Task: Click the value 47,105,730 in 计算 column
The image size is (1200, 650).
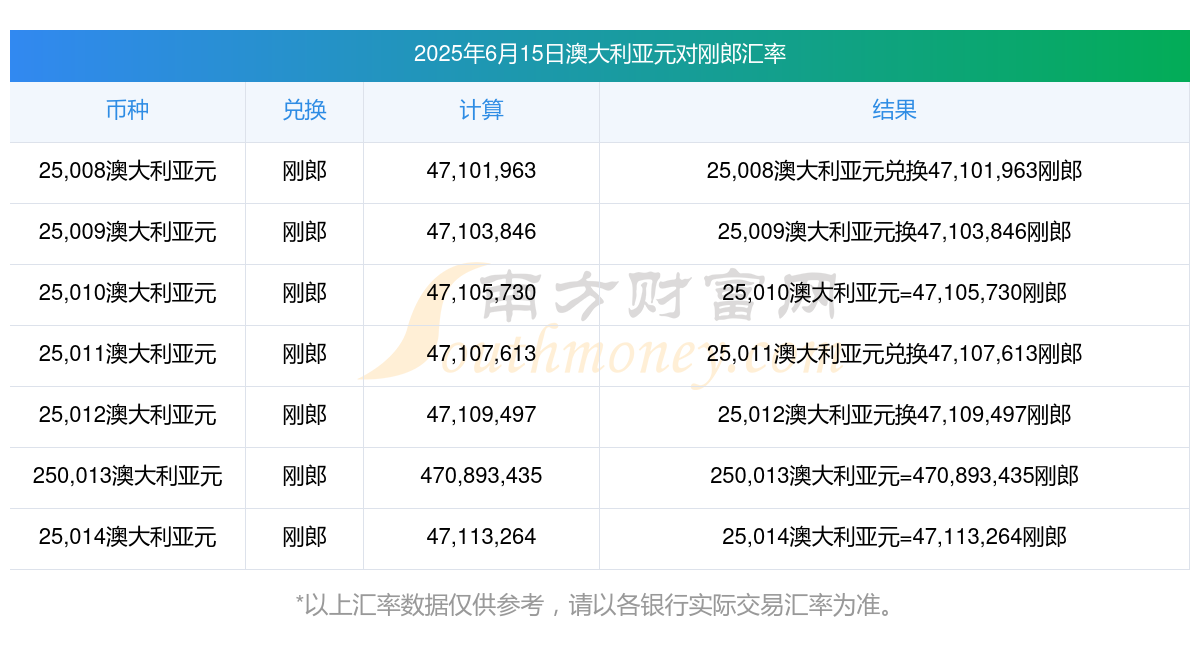Action: tap(481, 293)
